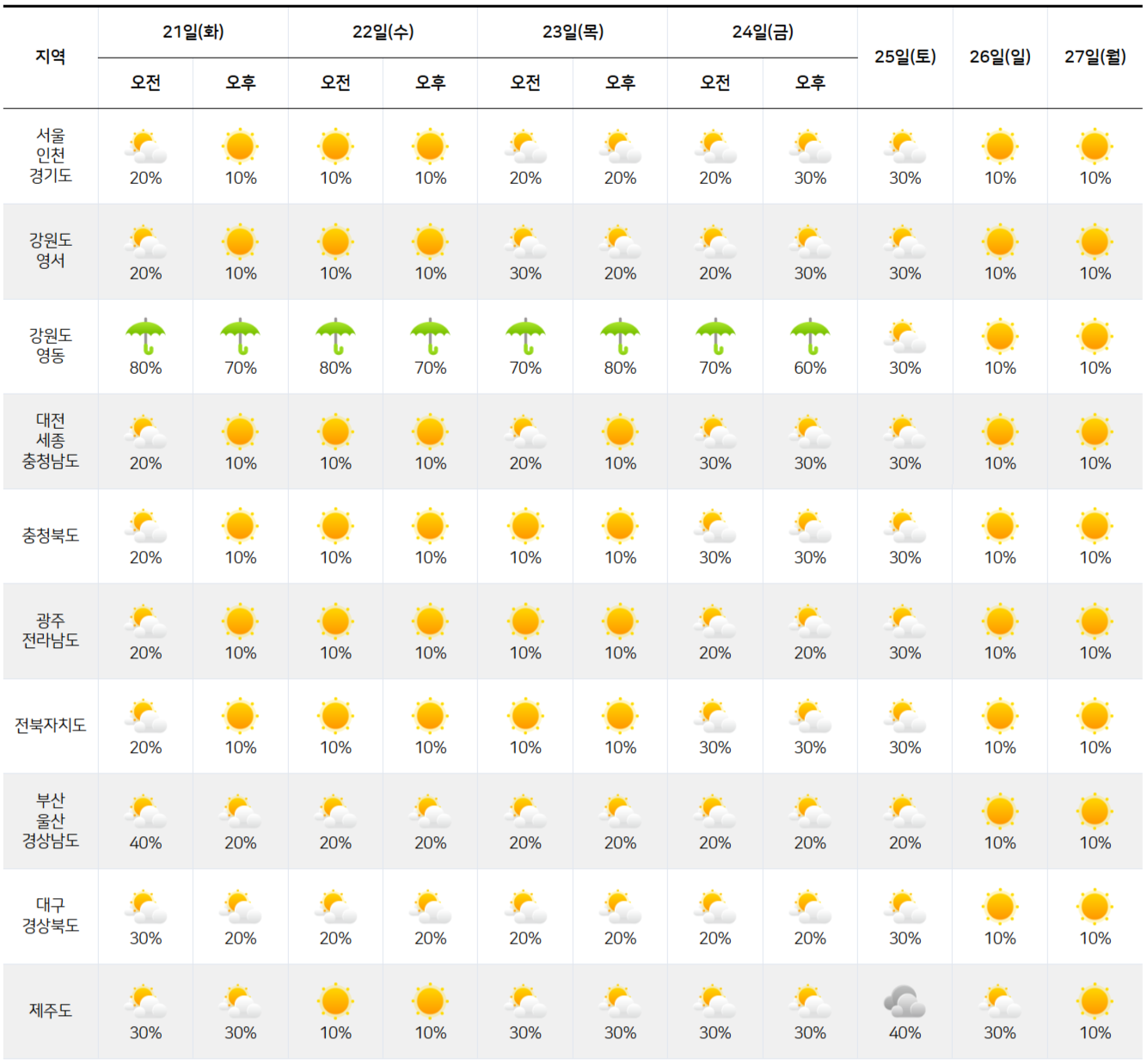The width and height of the screenshot is (1147, 1064).
Task: Click the 30% value for 제주도 on 26일(일)
Action: (1000, 1033)
